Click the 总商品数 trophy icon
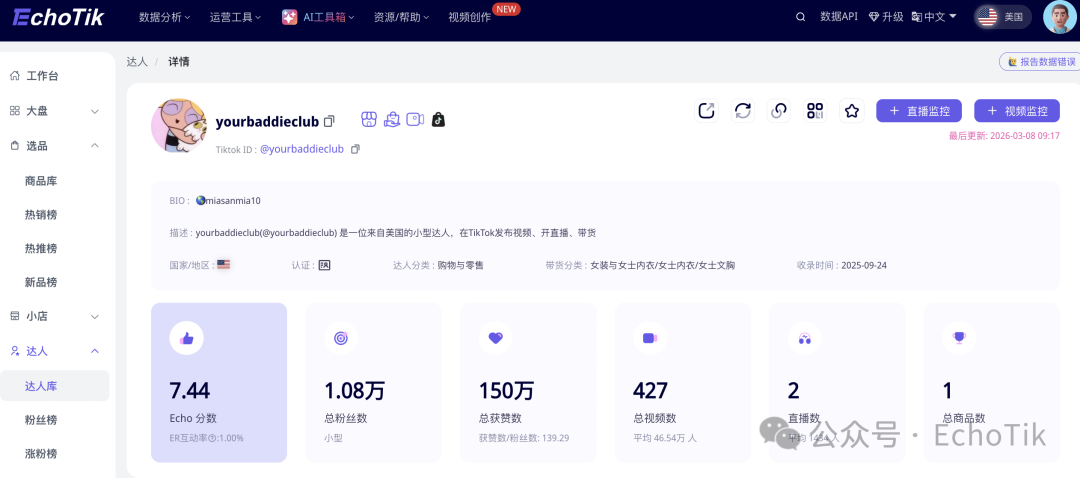 (959, 337)
